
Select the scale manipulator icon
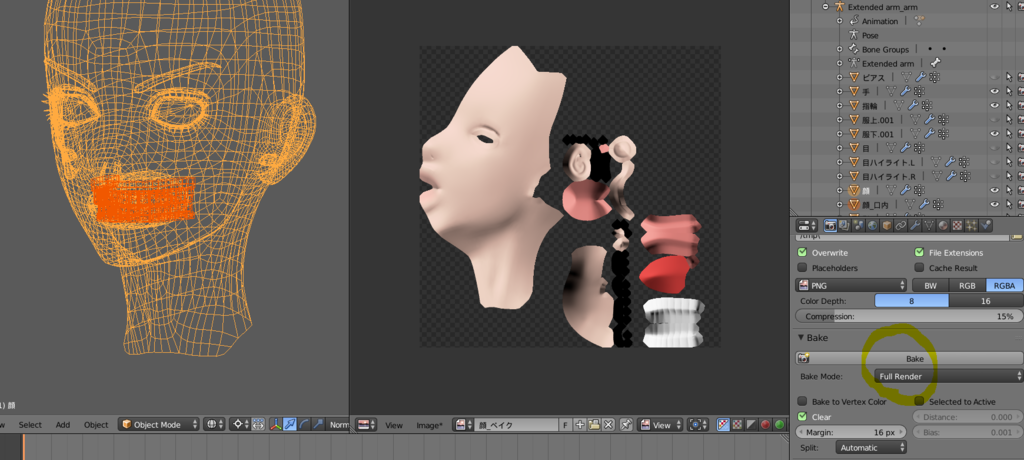(317, 425)
